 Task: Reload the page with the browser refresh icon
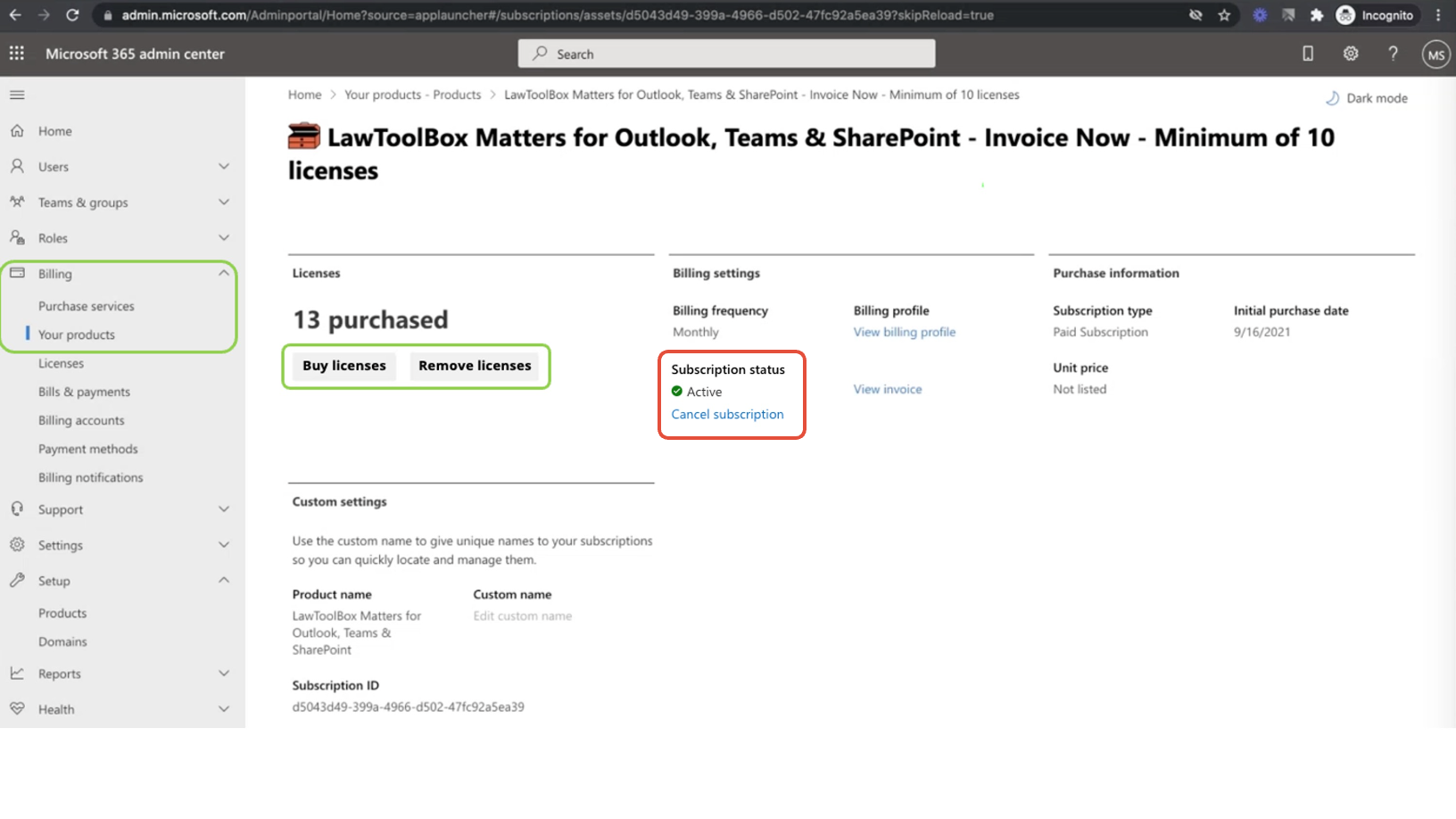[72, 15]
